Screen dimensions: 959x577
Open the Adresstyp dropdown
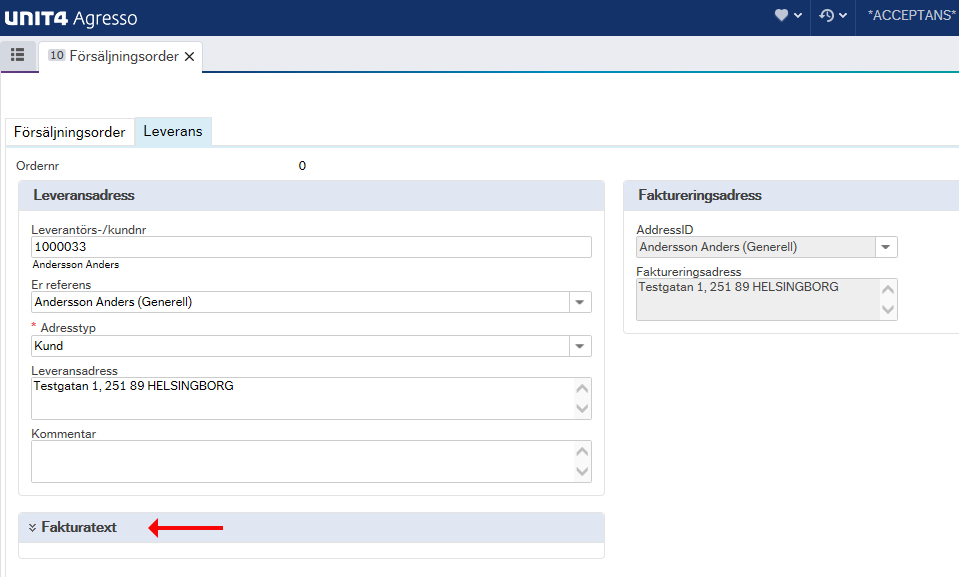(x=580, y=346)
